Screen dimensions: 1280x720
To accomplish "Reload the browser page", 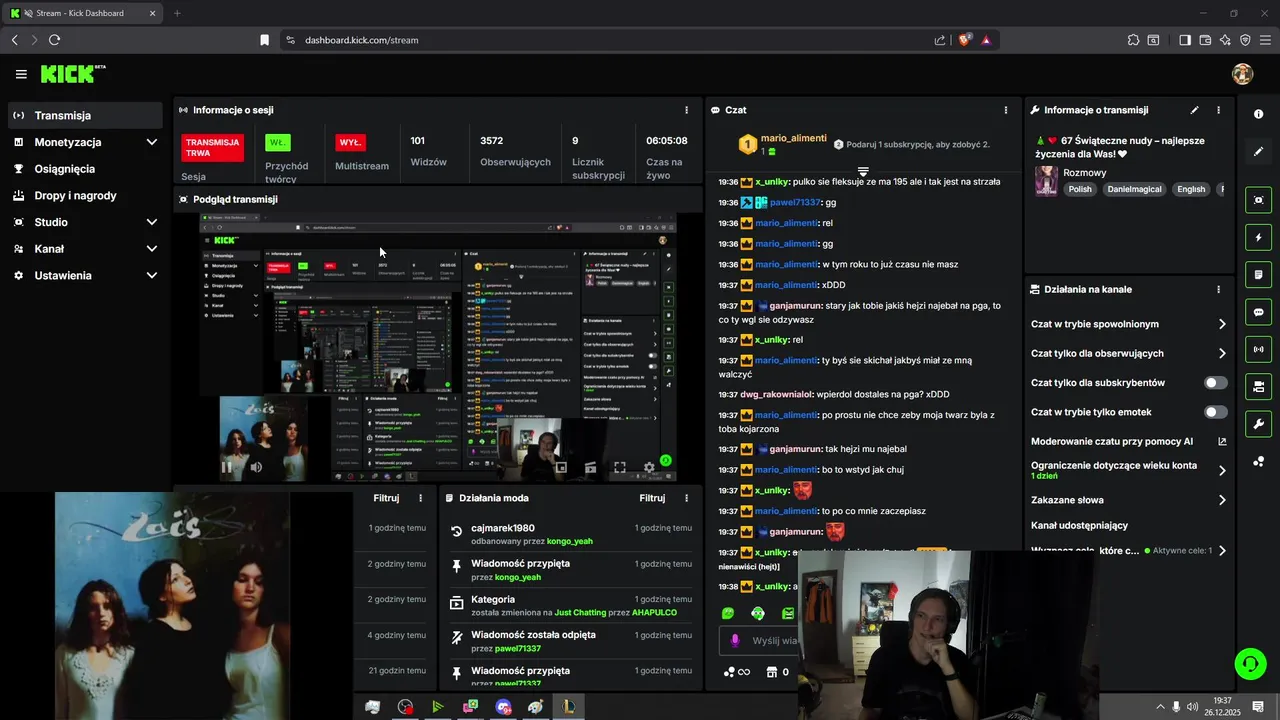I will coord(54,40).
